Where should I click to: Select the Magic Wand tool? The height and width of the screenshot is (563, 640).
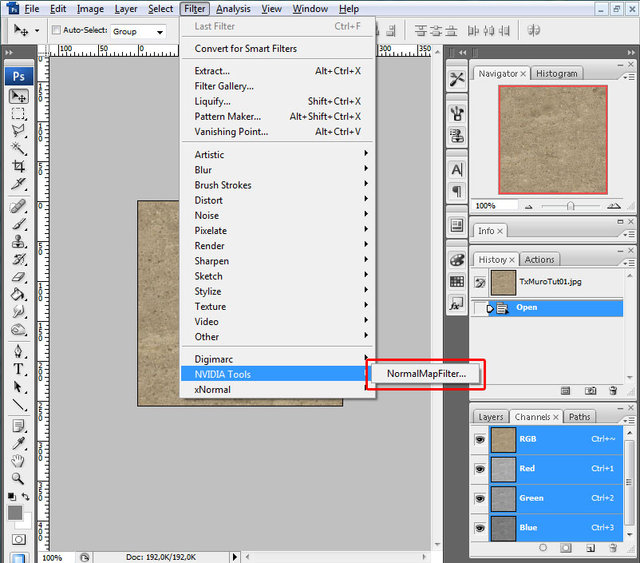pyautogui.click(x=18, y=147)
